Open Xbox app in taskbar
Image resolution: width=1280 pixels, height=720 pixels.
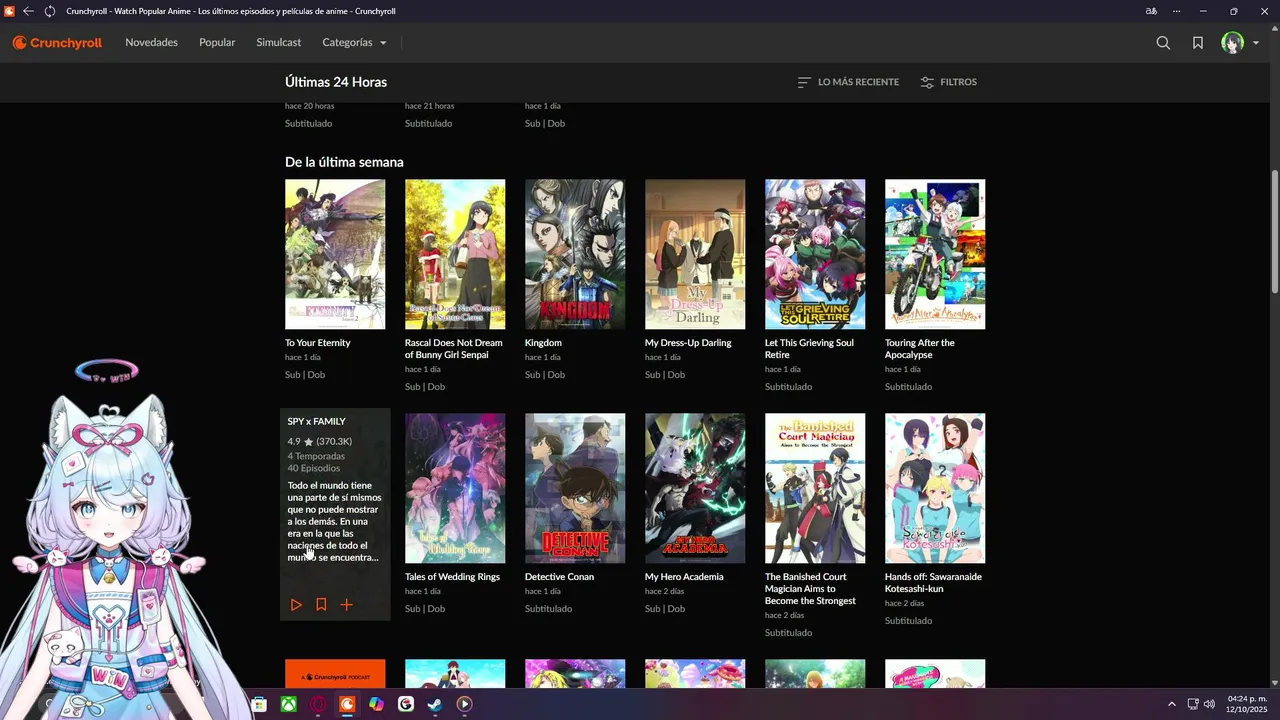[x=288, y=704]
